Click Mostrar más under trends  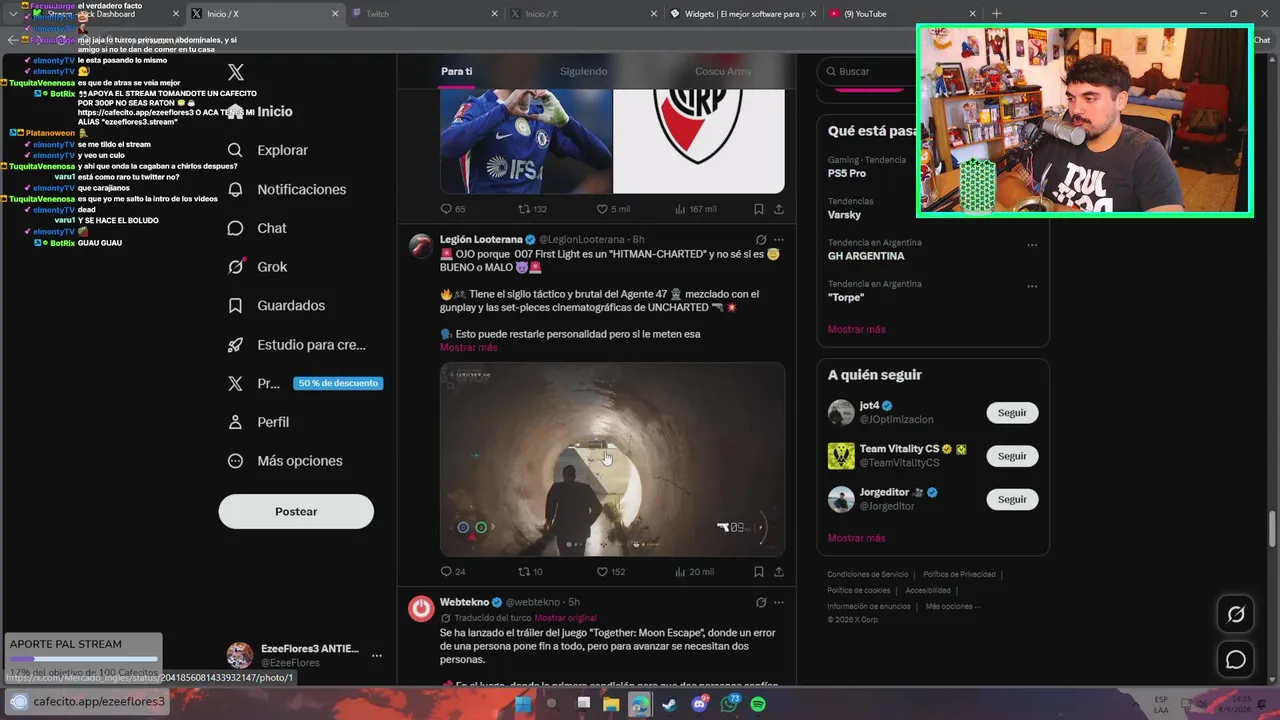[x=856, y=329]
